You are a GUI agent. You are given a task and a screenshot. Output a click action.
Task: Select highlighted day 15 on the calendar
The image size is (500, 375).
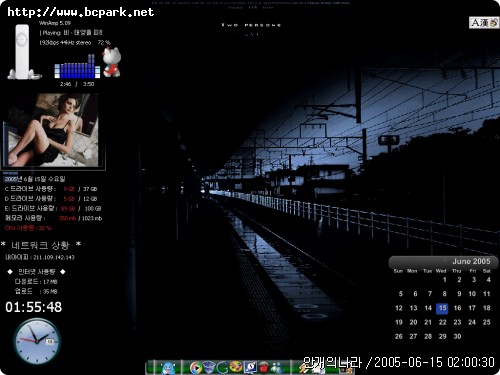pos(442,308)
